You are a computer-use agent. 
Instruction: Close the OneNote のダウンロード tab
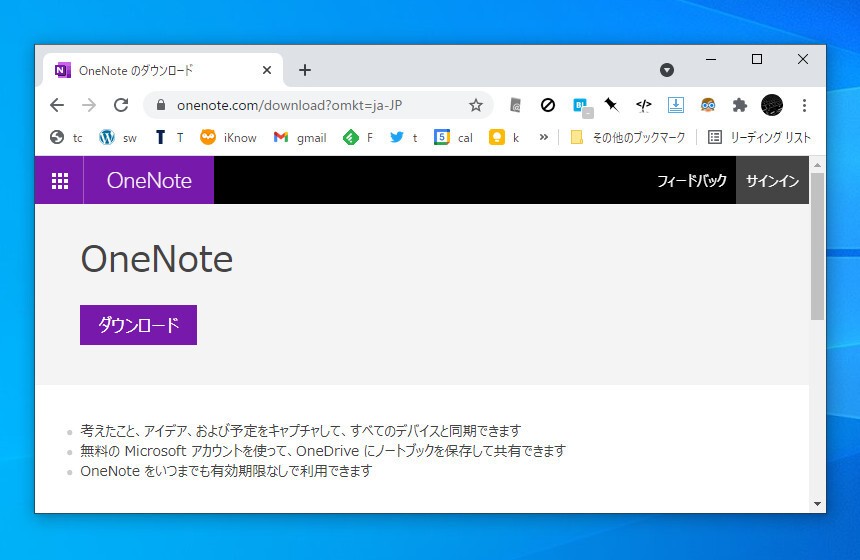(267, 70)
